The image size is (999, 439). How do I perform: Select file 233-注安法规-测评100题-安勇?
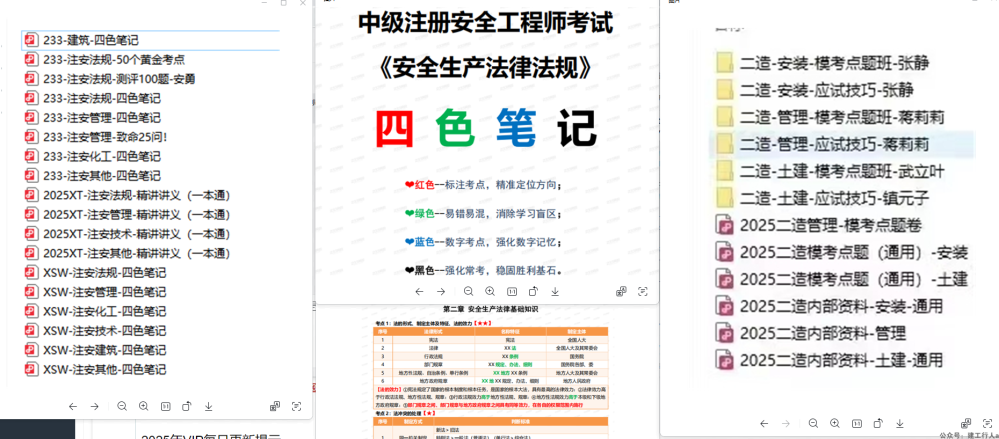click(x=109, y=79)
